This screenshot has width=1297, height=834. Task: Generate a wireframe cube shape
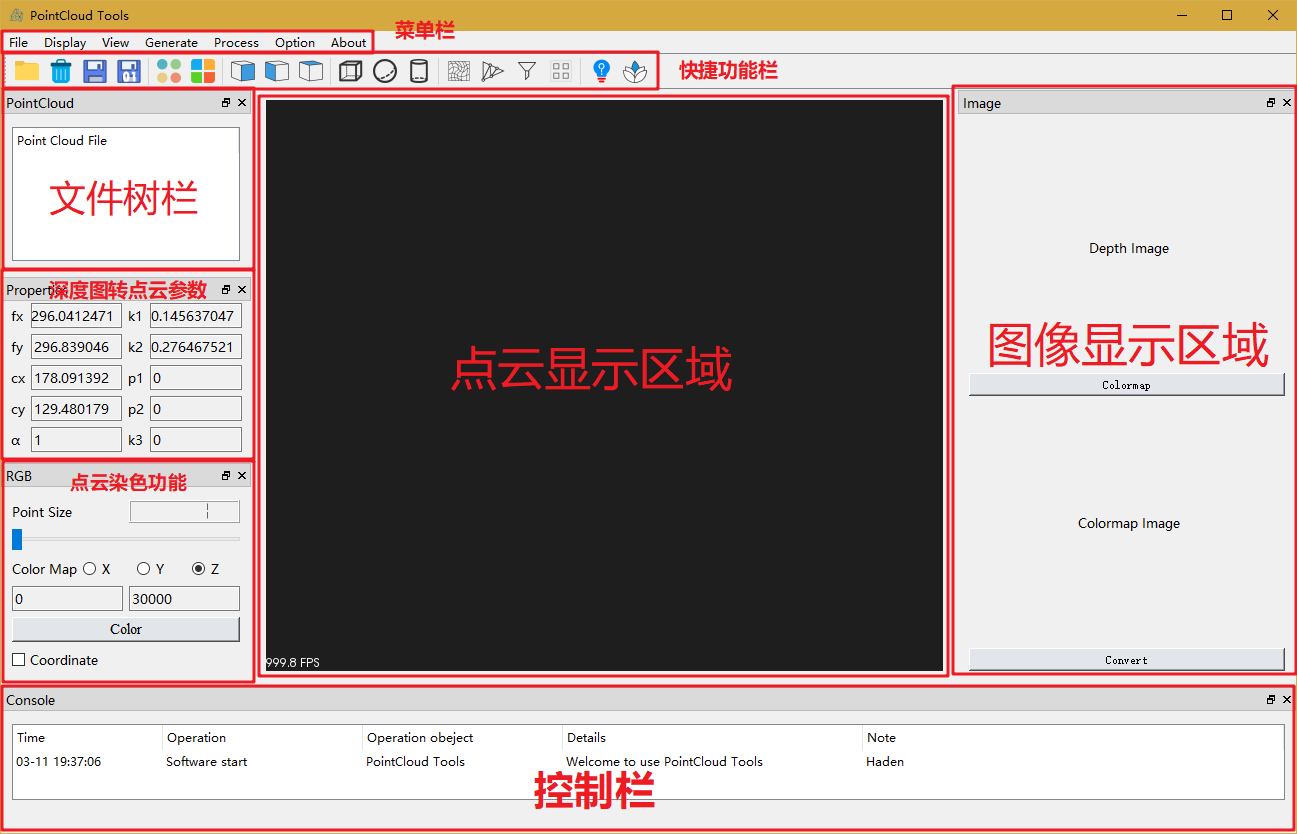(x=350, y=71)
